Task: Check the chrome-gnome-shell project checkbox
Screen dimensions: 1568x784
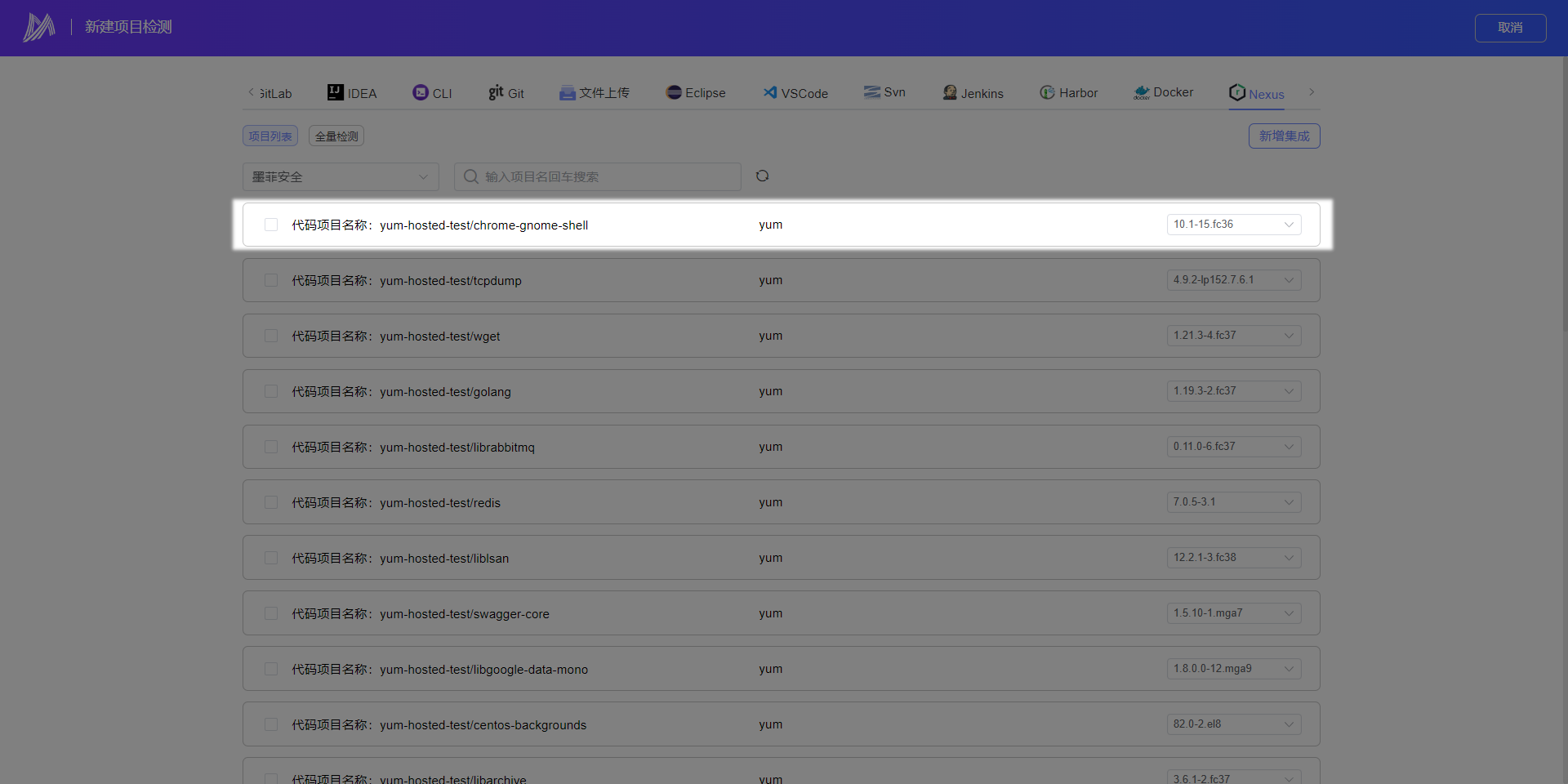Action: pos(271,225)
